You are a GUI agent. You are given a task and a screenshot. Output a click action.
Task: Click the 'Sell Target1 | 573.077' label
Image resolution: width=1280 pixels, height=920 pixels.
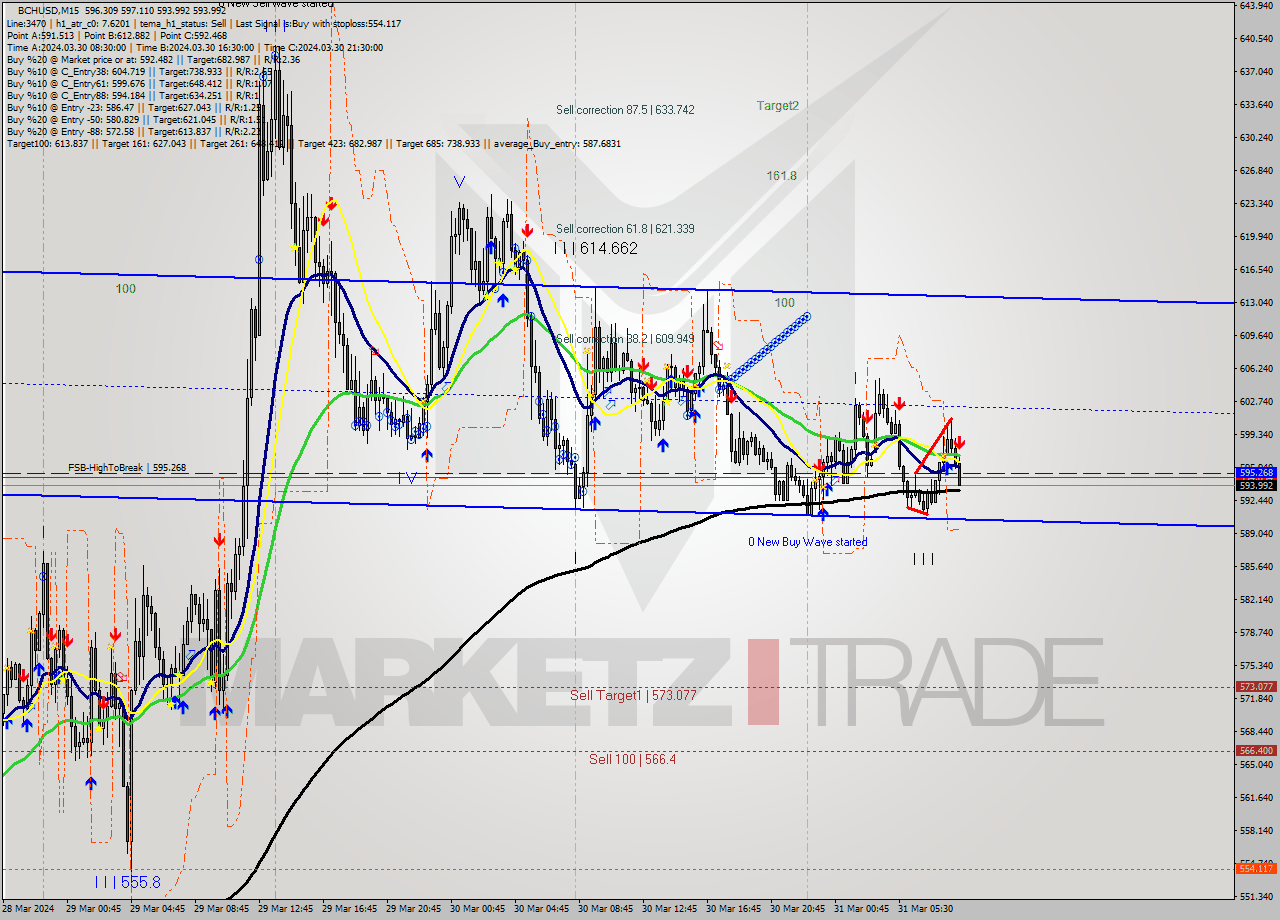[x=633, y=695]
